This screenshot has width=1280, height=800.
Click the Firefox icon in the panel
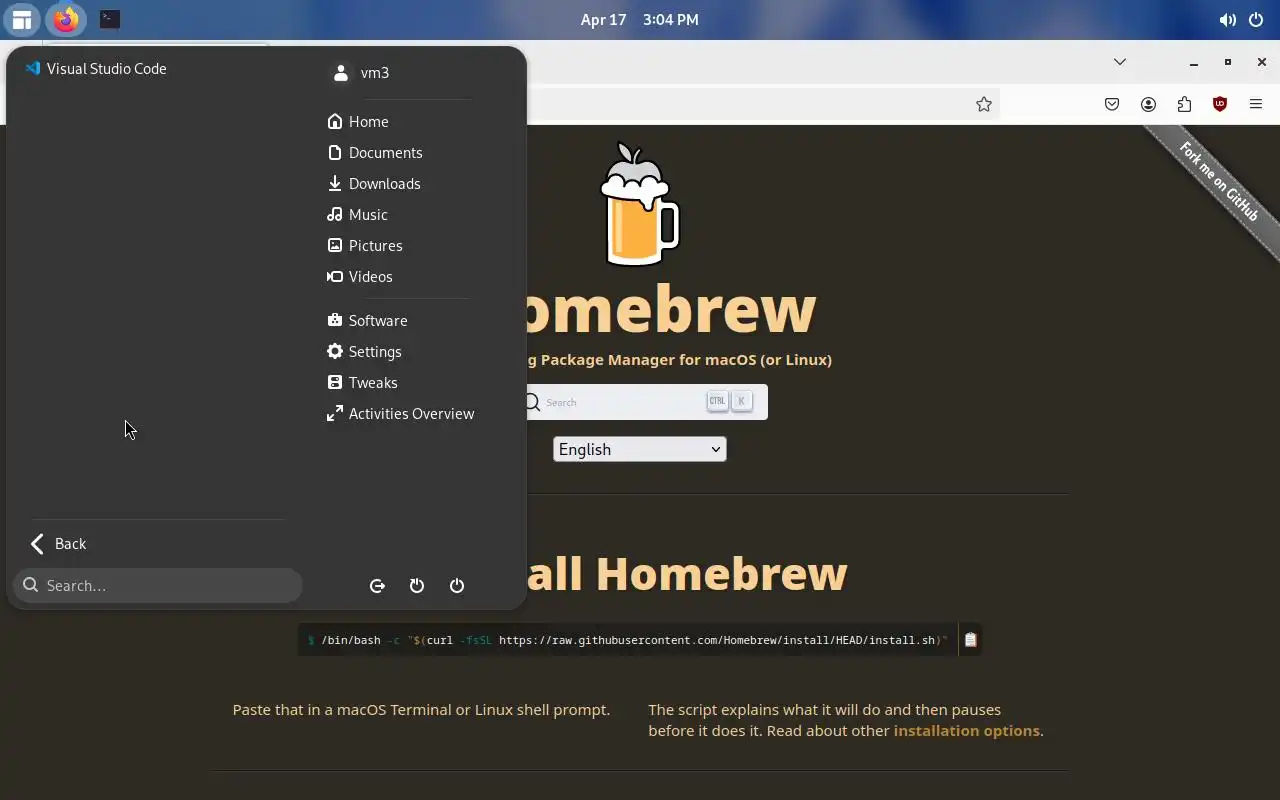click(66, 19)
